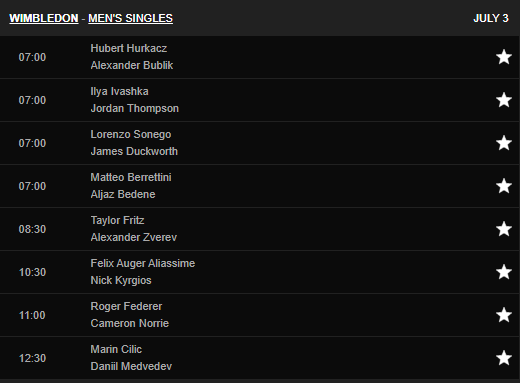This screenshot has width=520, height=383.
Task: Open the MEN'S SINGLES draw link
Action: [130, 18]
